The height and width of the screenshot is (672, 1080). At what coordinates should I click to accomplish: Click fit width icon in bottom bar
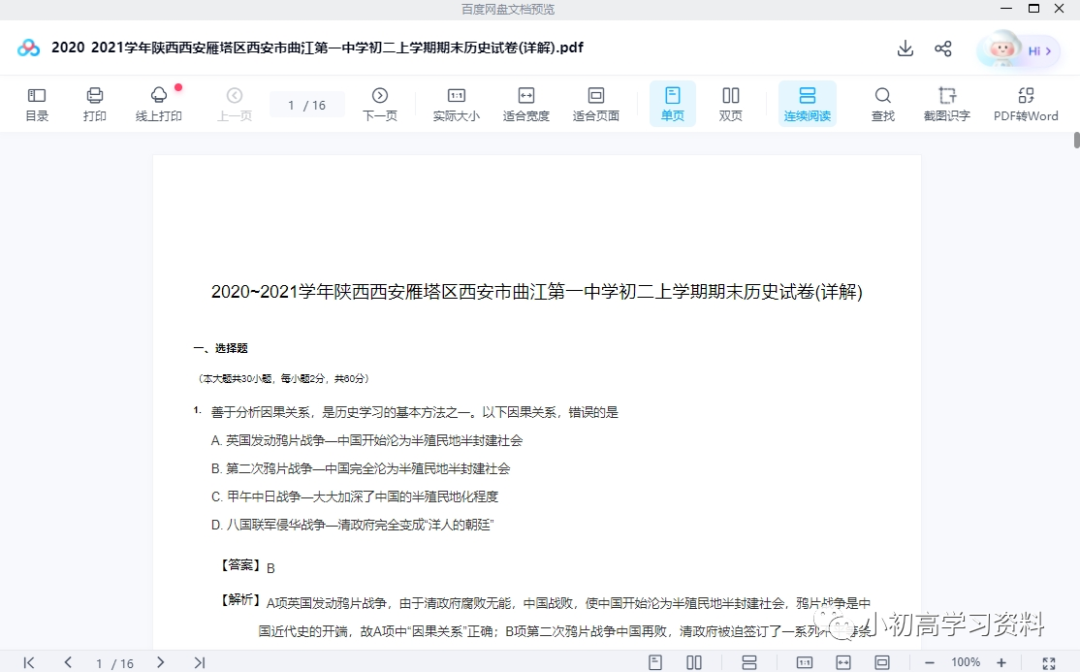click(843, 662)
